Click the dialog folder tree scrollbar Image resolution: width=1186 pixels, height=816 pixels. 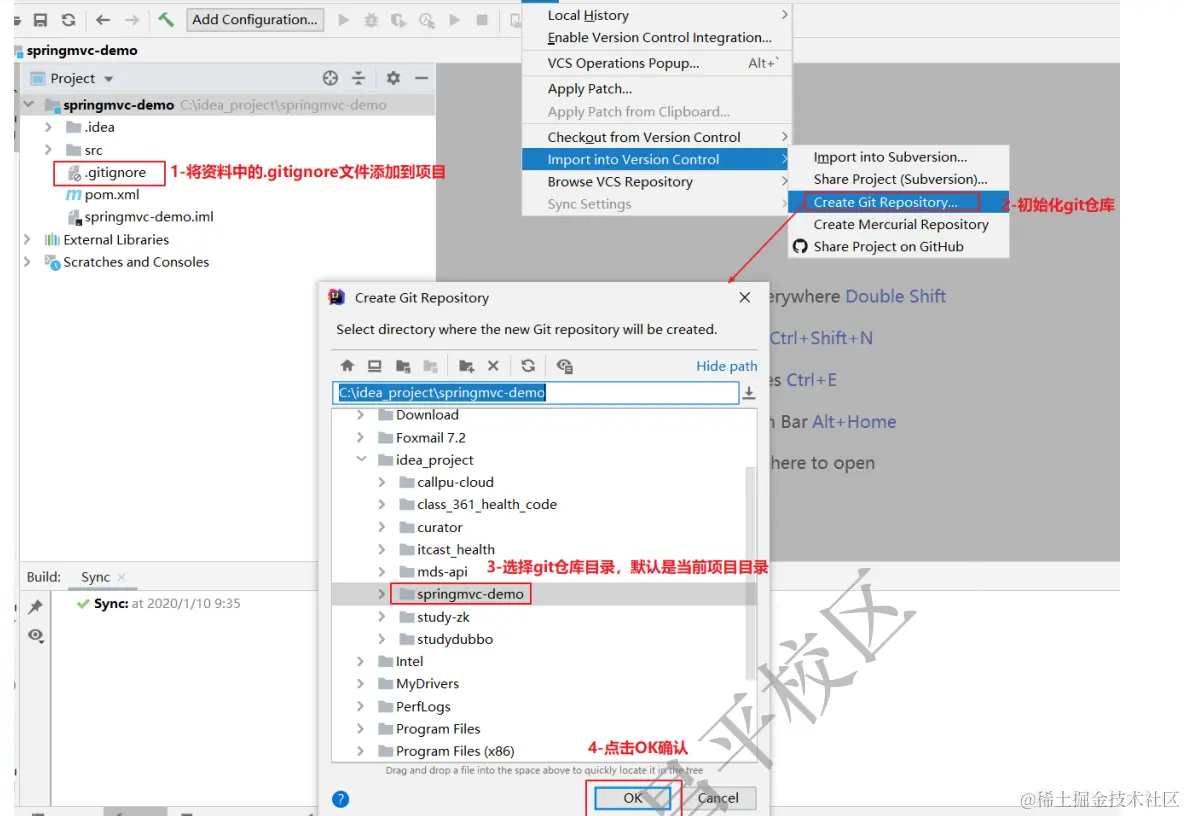(x=751, y=575)
